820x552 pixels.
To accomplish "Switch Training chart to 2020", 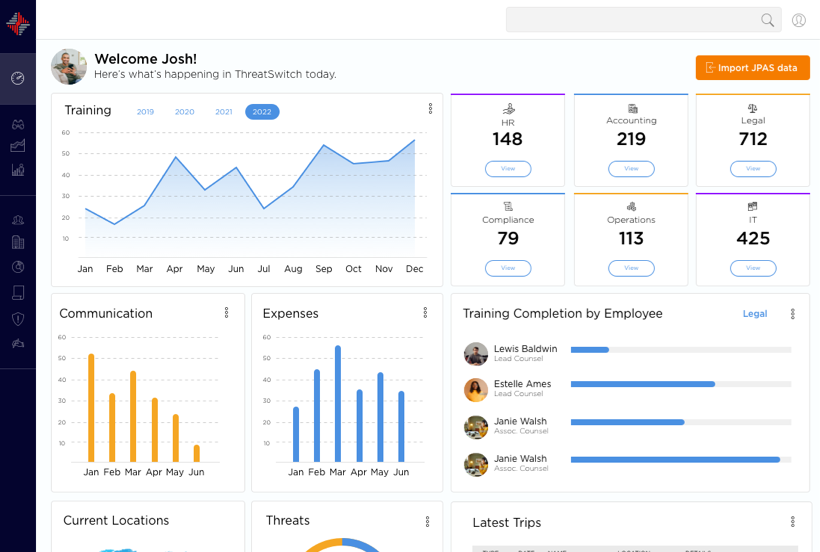I will point(184,112).
